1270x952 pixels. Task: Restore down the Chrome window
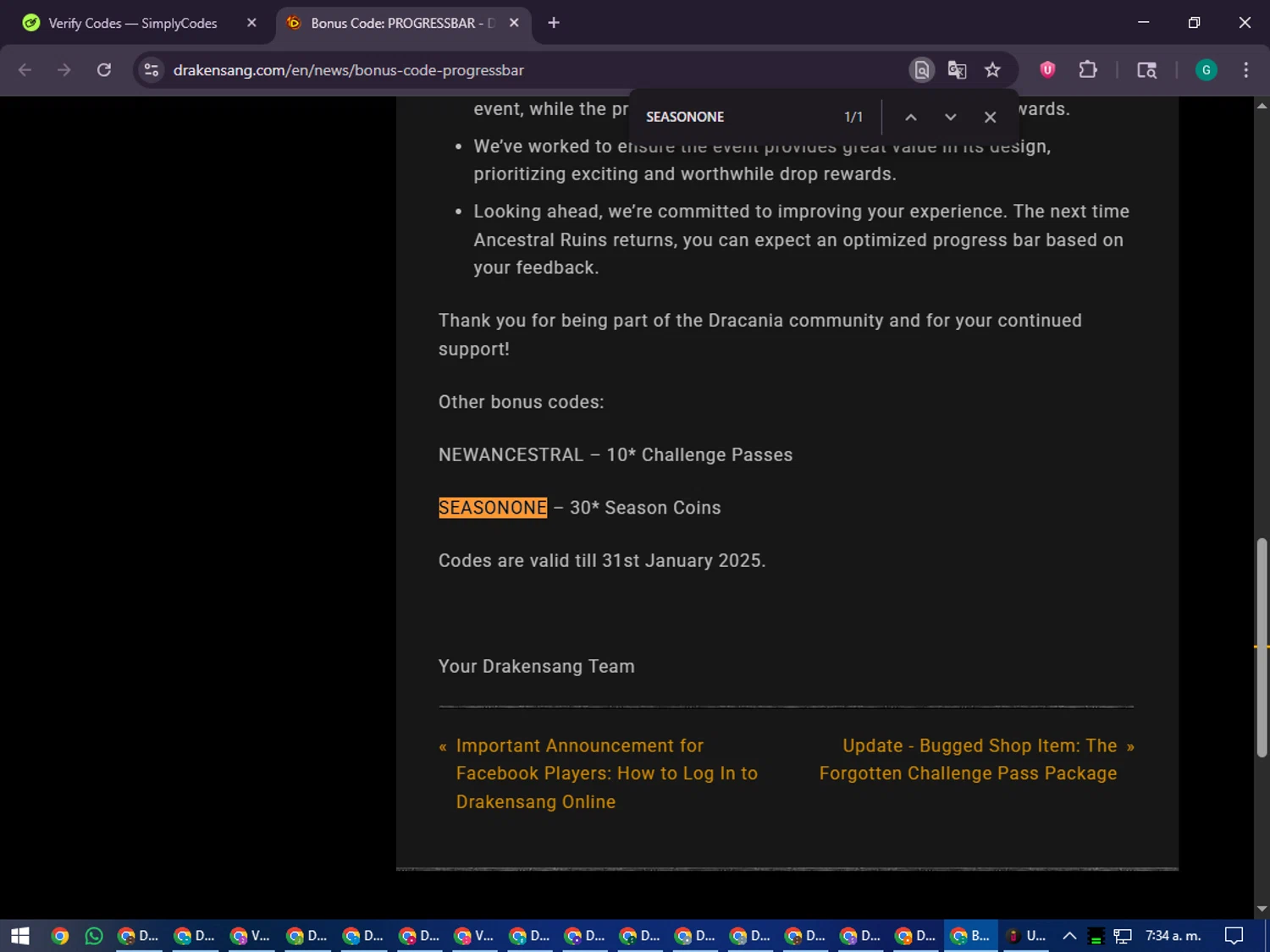(x=1194, y=23)
